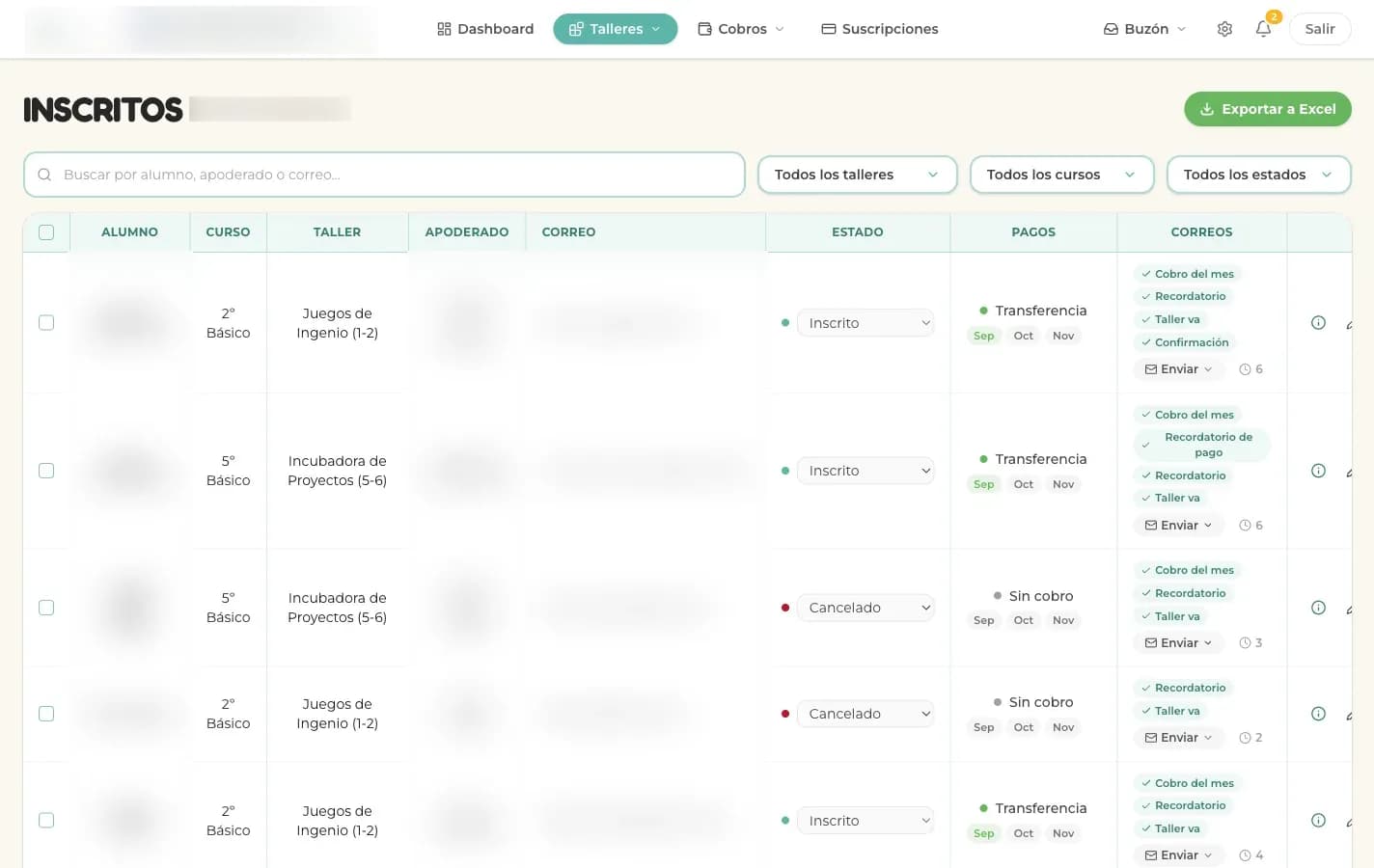Open info for Juegos de Ingenio row with 4 emails
Screen dimensions: 1374x868
click(x=1318, y=821)
